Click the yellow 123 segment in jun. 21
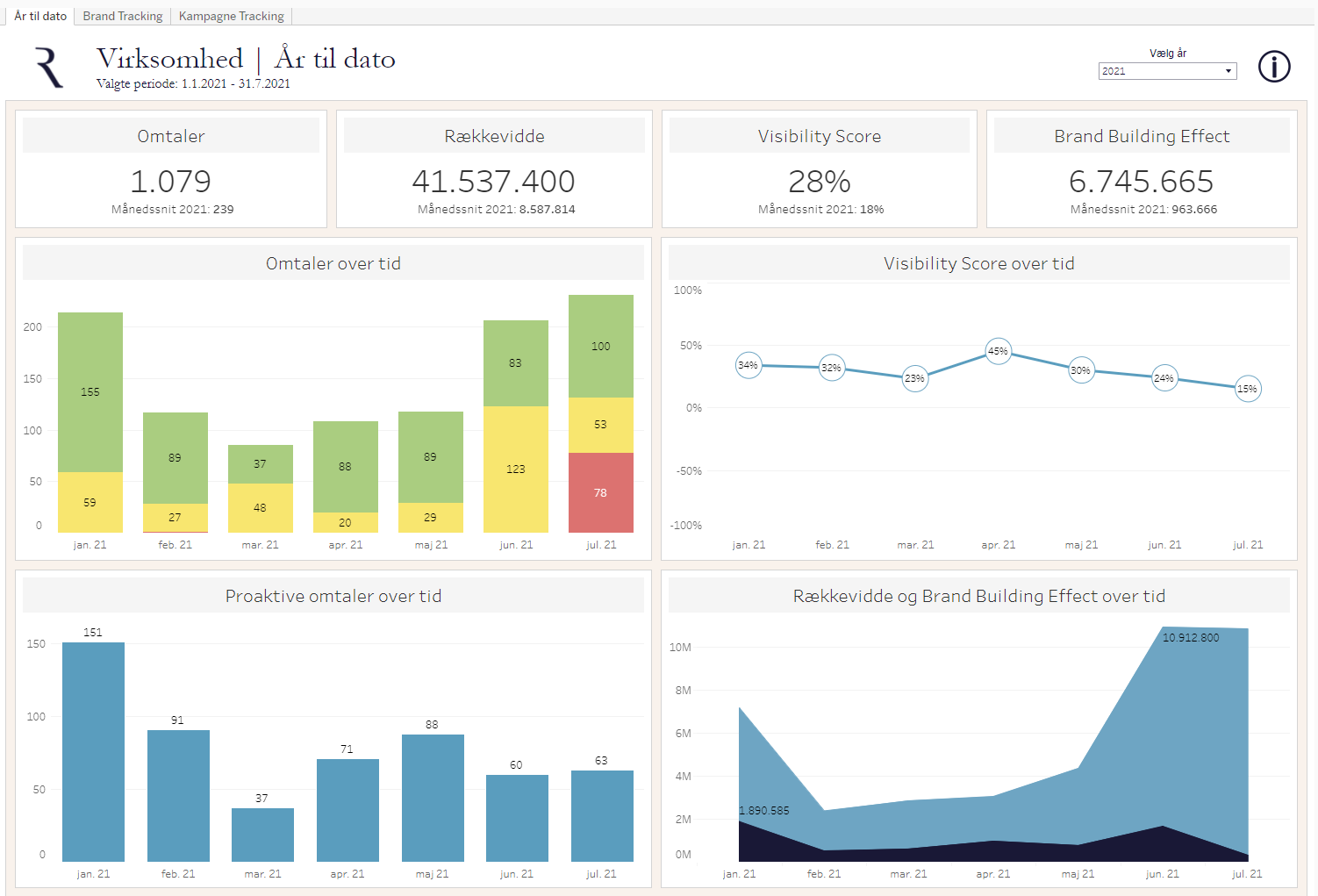 click(516, 469)
